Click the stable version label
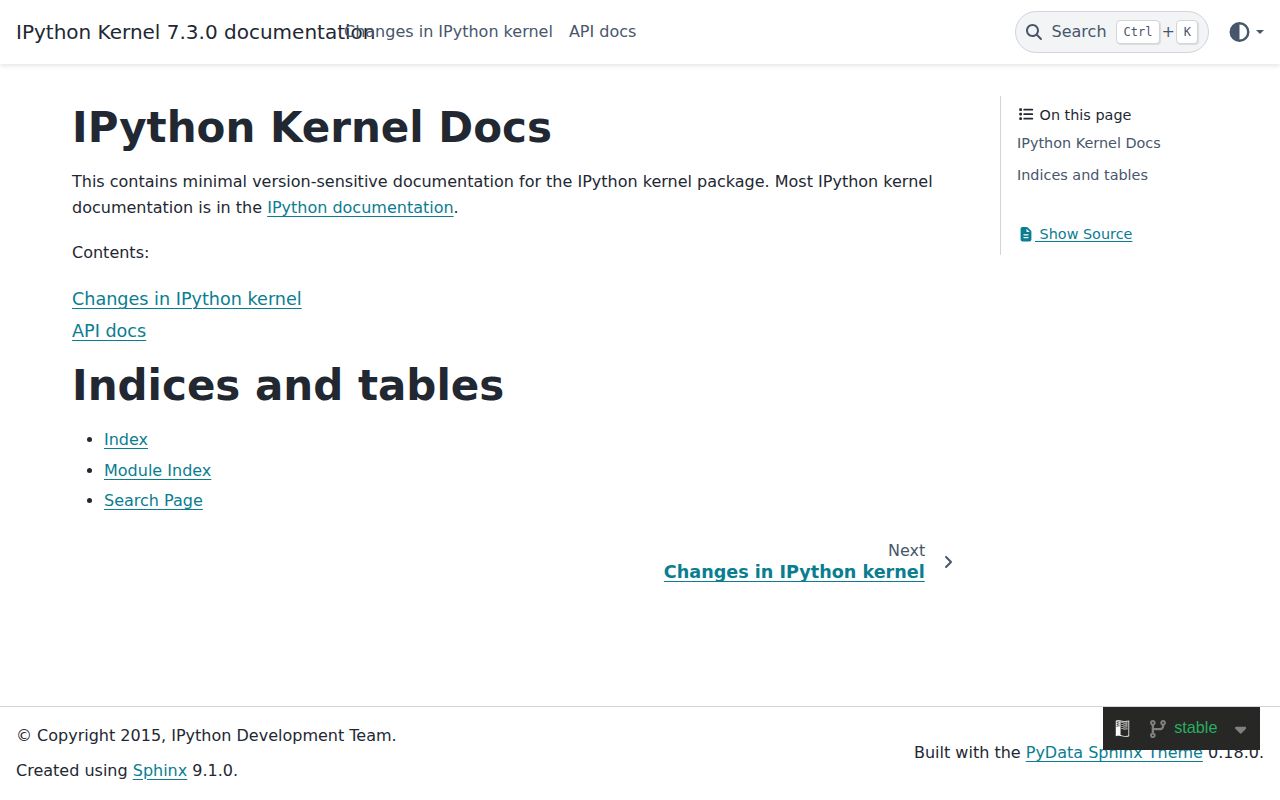This screenshot has height=800, width=1280. (x=1195, y=728)
